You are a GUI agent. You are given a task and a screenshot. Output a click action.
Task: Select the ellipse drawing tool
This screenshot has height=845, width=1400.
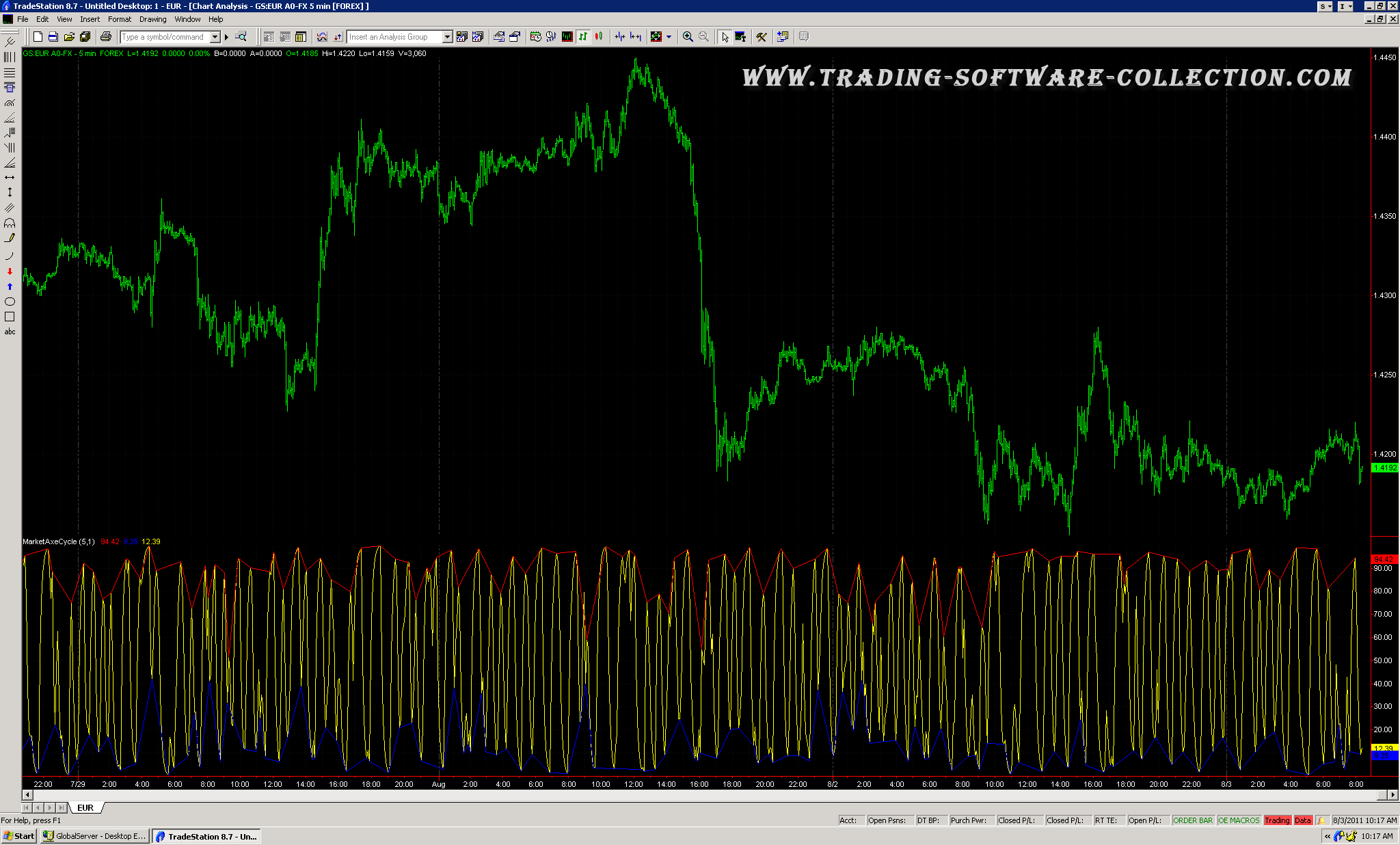(x=10, y=301)
